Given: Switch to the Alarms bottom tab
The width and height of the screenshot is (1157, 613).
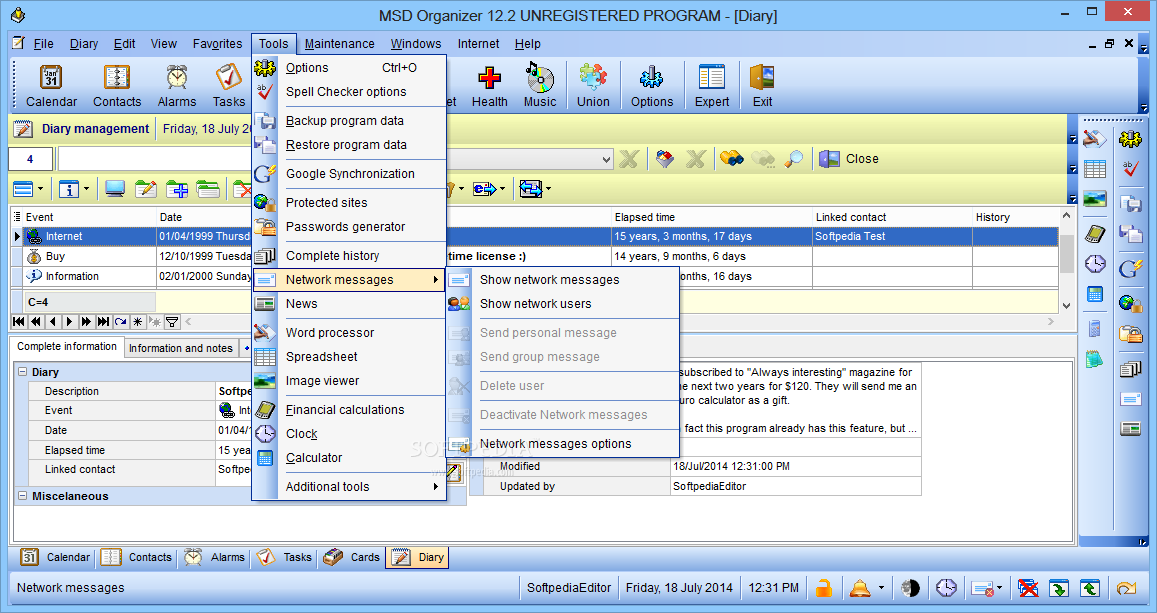Looking at the screenshot, I should 215,557.
